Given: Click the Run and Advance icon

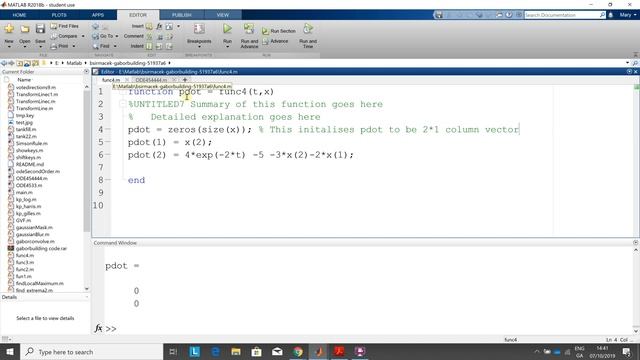Looking at the screenshot, I should 249,29.
